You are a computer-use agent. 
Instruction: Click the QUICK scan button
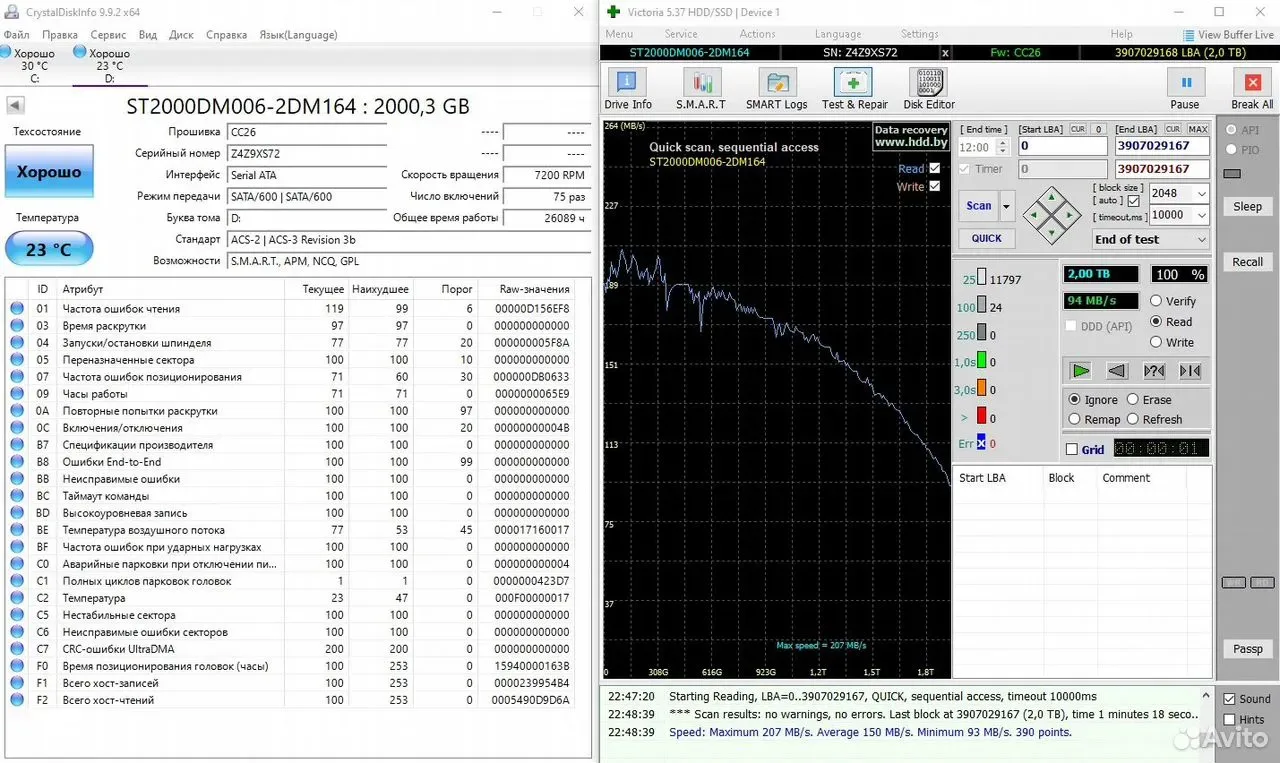(986, 238)
